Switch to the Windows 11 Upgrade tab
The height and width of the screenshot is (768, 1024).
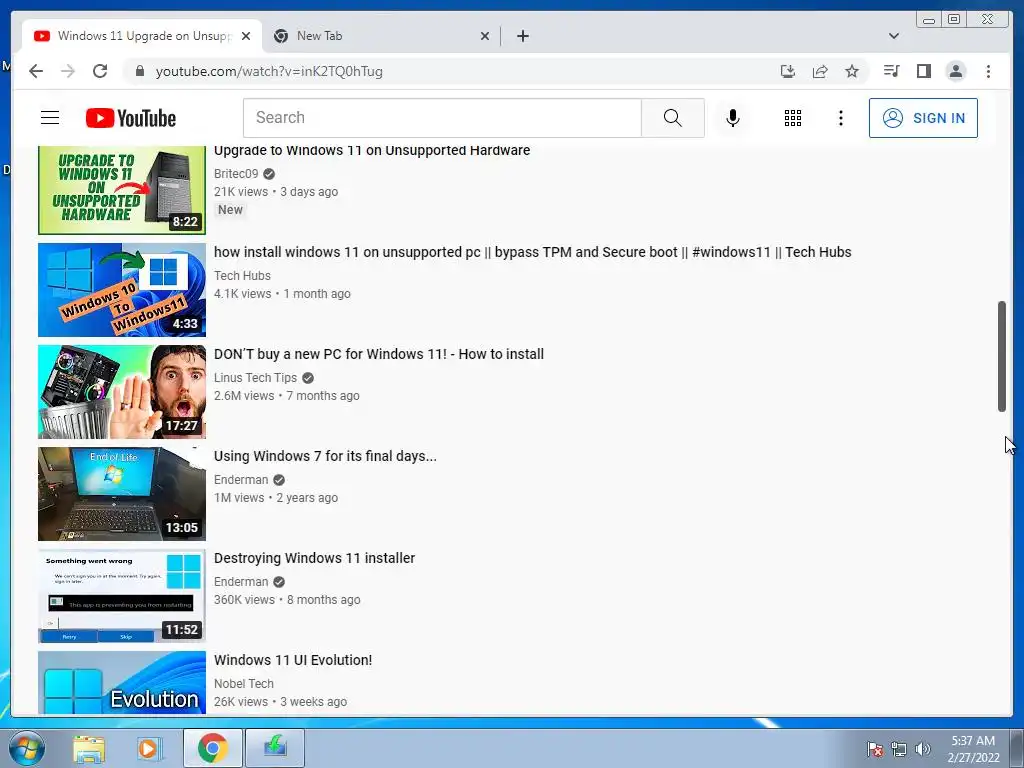tap(142, 36)
